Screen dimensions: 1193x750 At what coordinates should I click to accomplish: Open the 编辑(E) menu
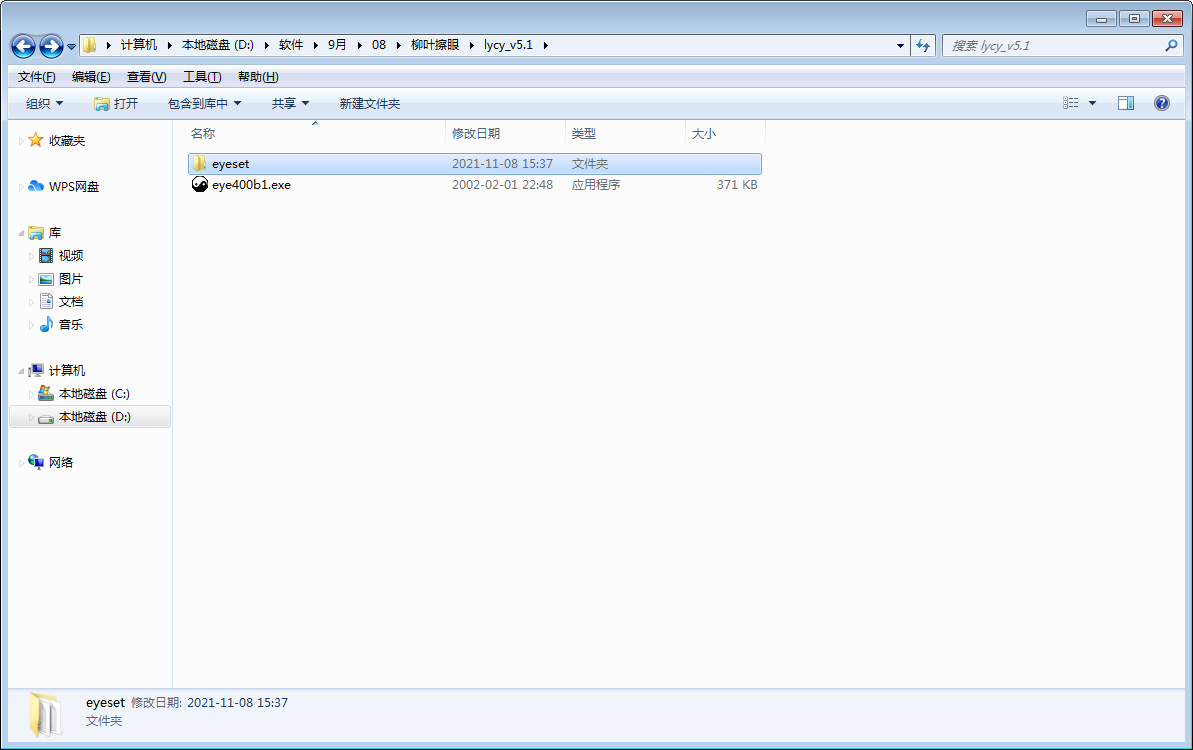click(91, 77)
